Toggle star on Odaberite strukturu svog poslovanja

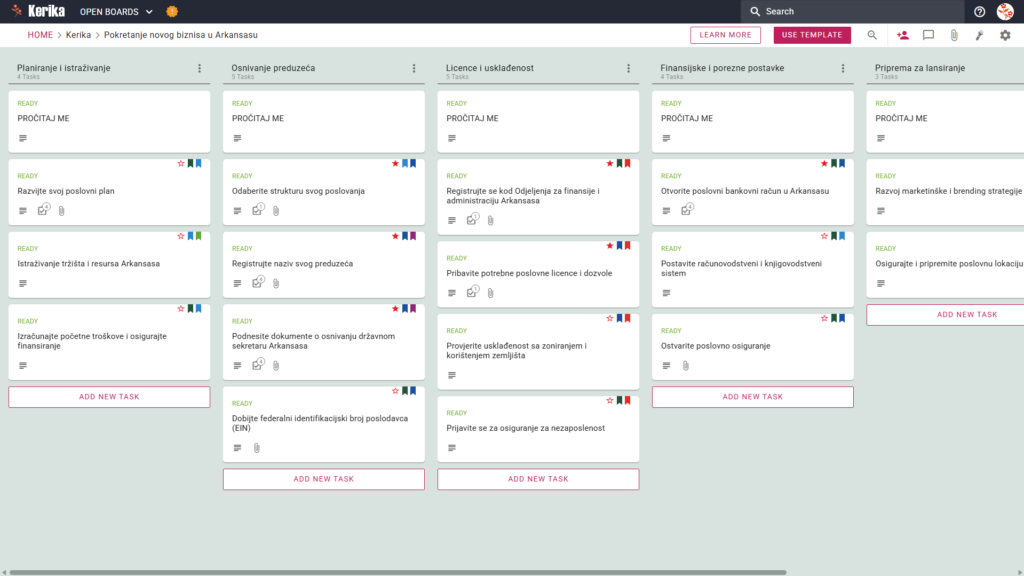395,163
